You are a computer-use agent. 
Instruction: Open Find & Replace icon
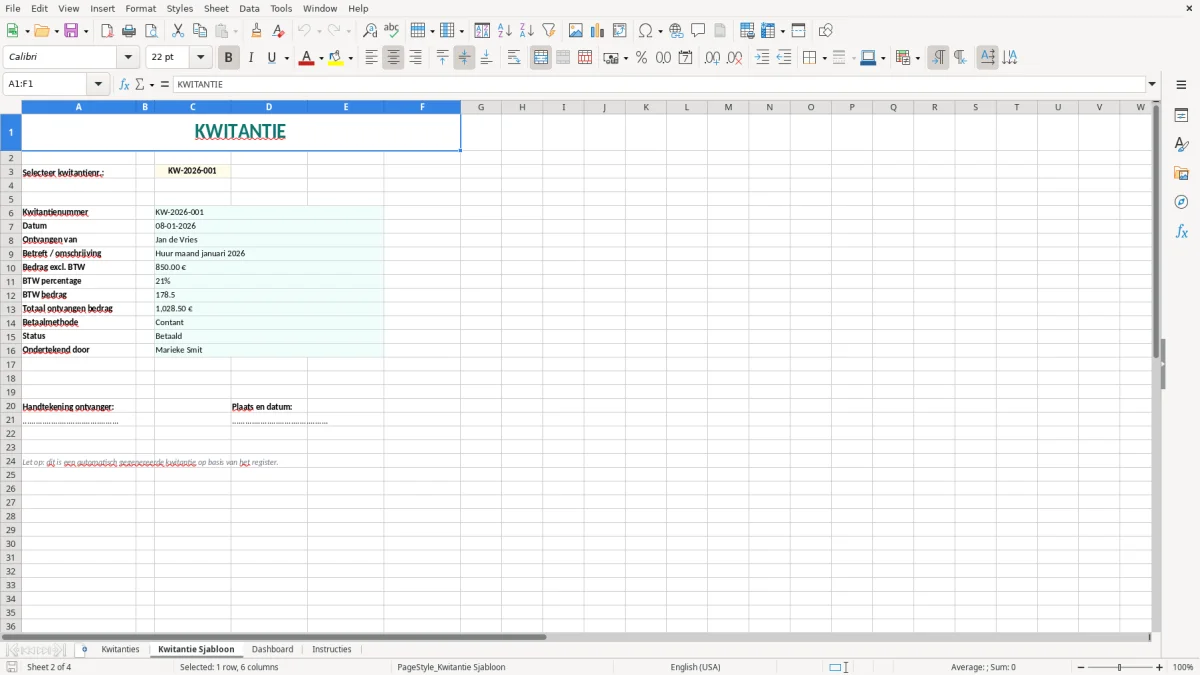click(x=370, y=31)
